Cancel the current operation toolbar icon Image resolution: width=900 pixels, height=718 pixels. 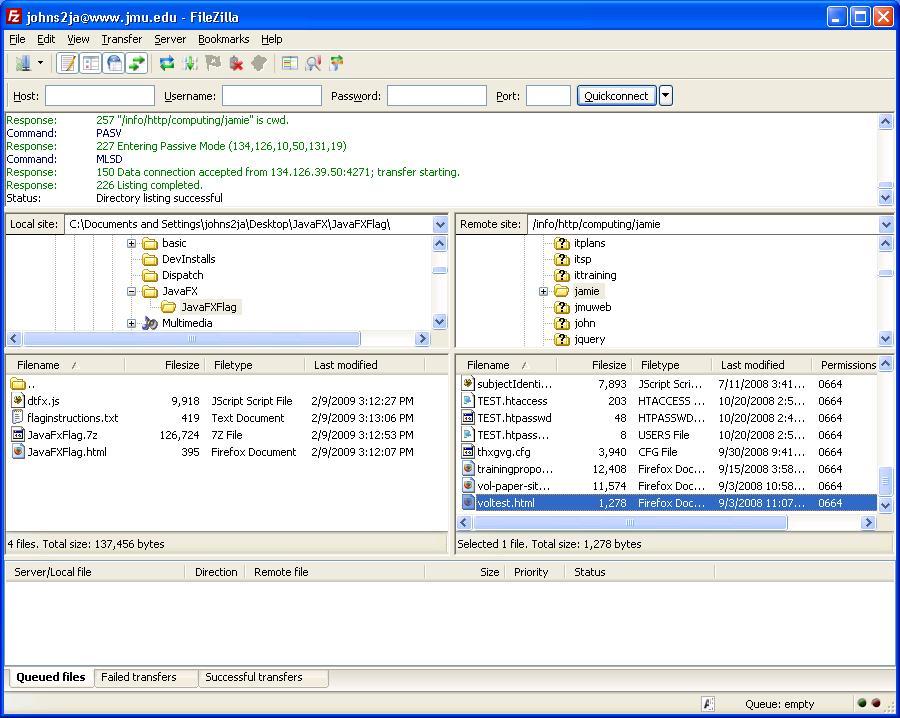click(x=213, y=63)
